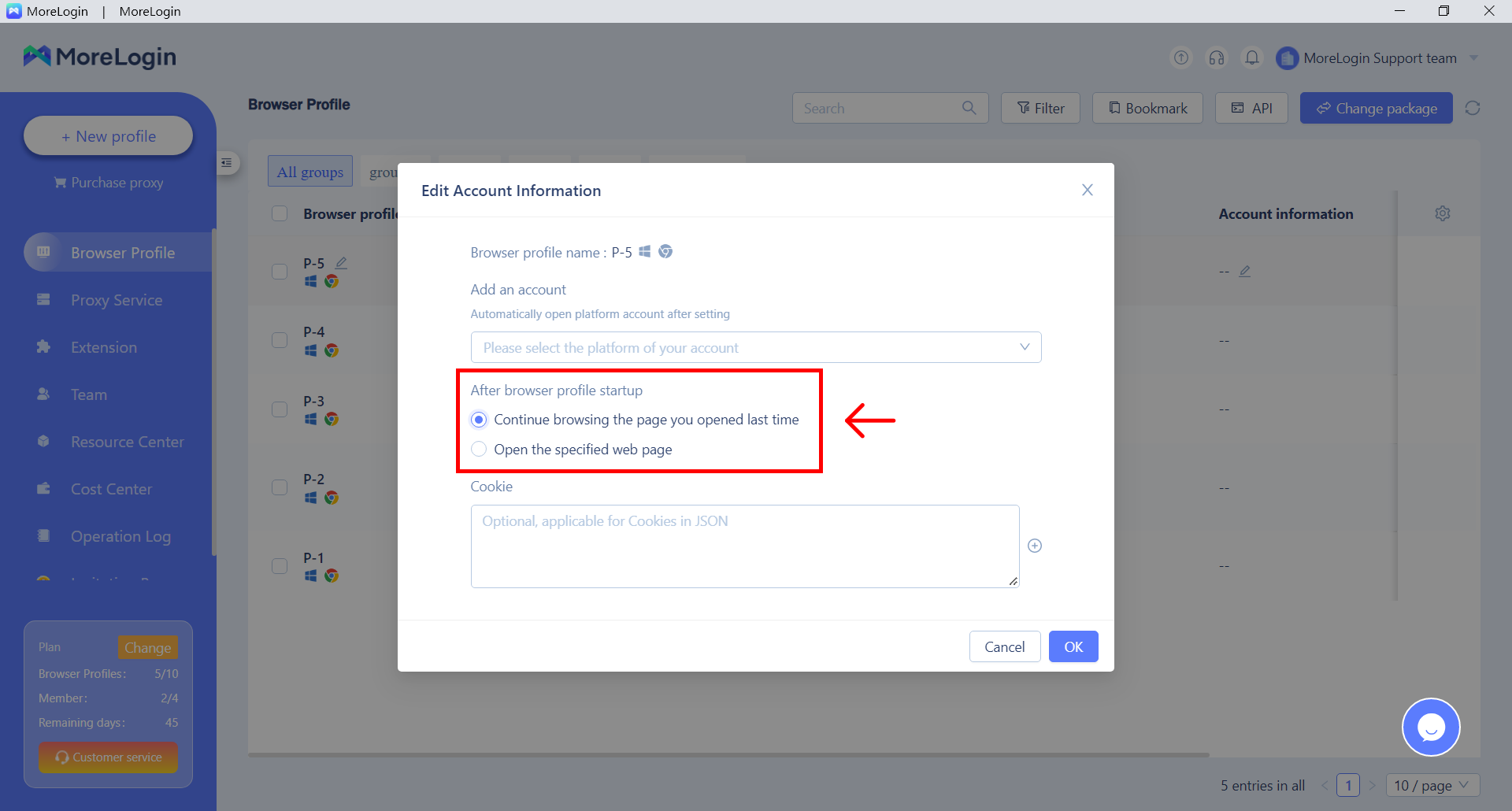1512x811 pixels.
Task: Click the add cookie plus icon
Action: 1035,546
